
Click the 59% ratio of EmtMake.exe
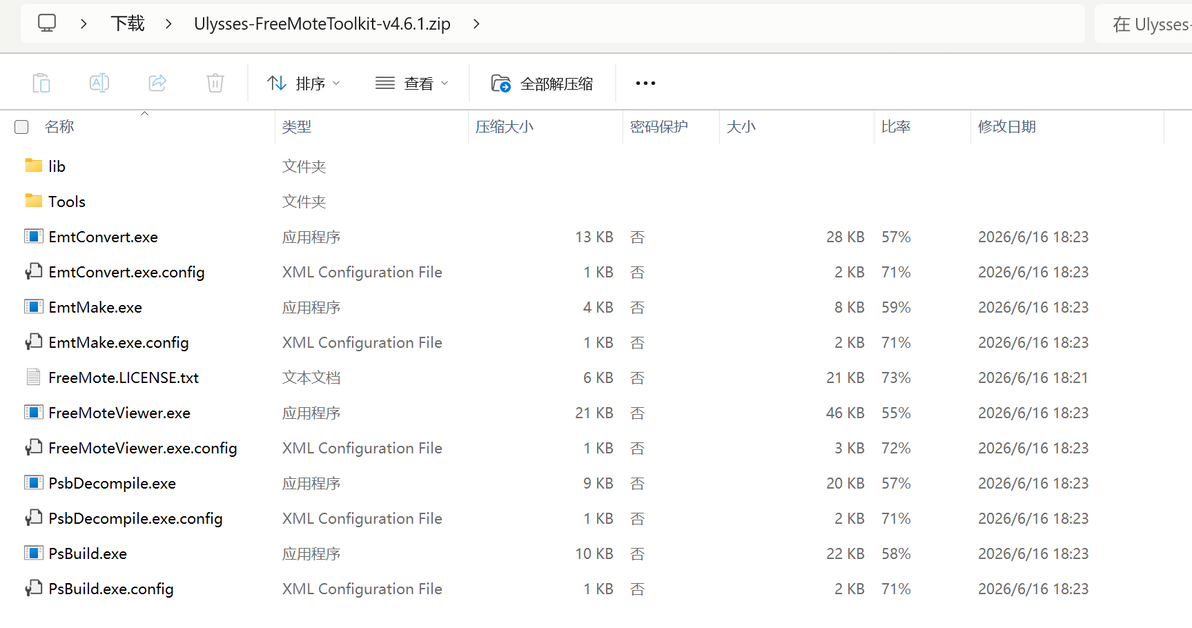click(x=896, y=307)
